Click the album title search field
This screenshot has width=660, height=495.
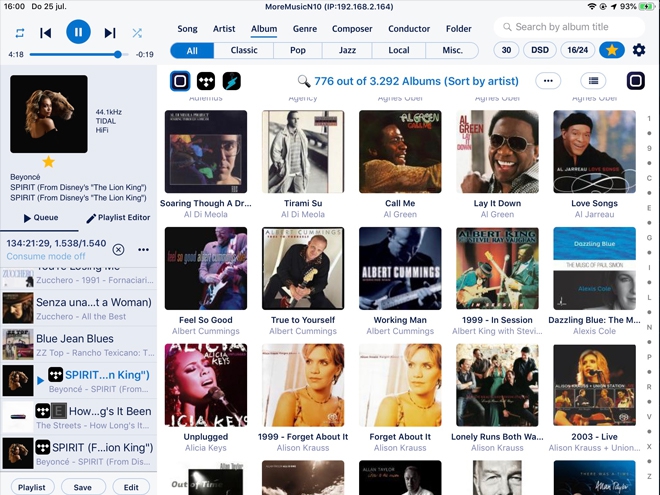tap(569, 27)
